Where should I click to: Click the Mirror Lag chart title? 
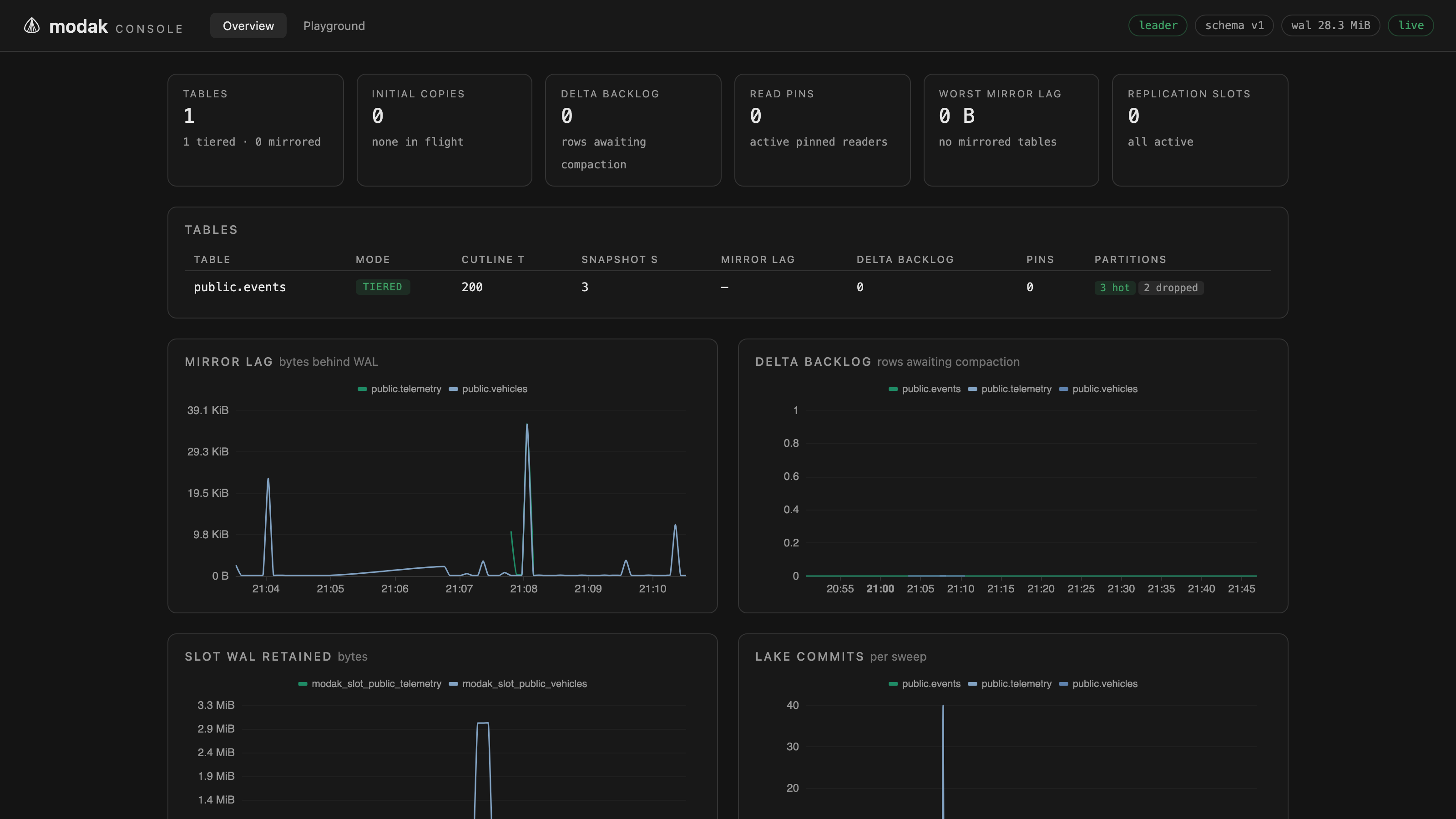(229, 362)
